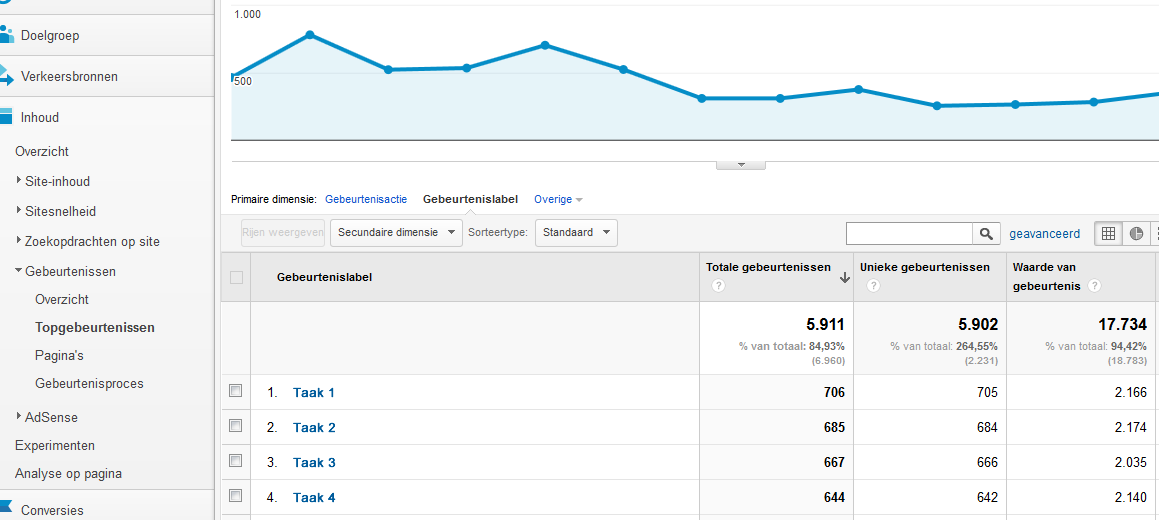Check the box for Taak 3
This screenshot has width=1159, height=520.
[x=236, y=461]
